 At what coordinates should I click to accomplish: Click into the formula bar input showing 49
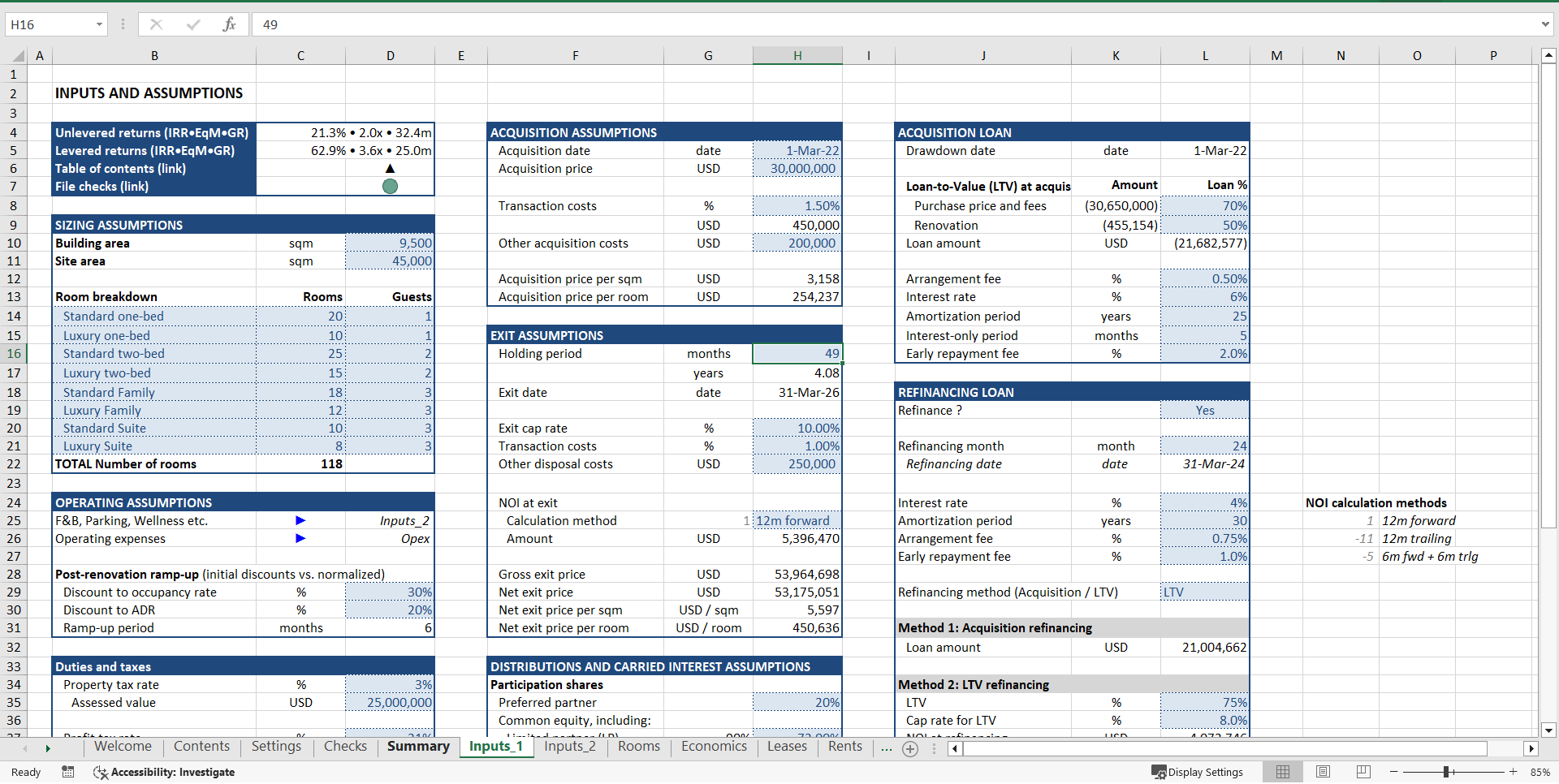893,24
